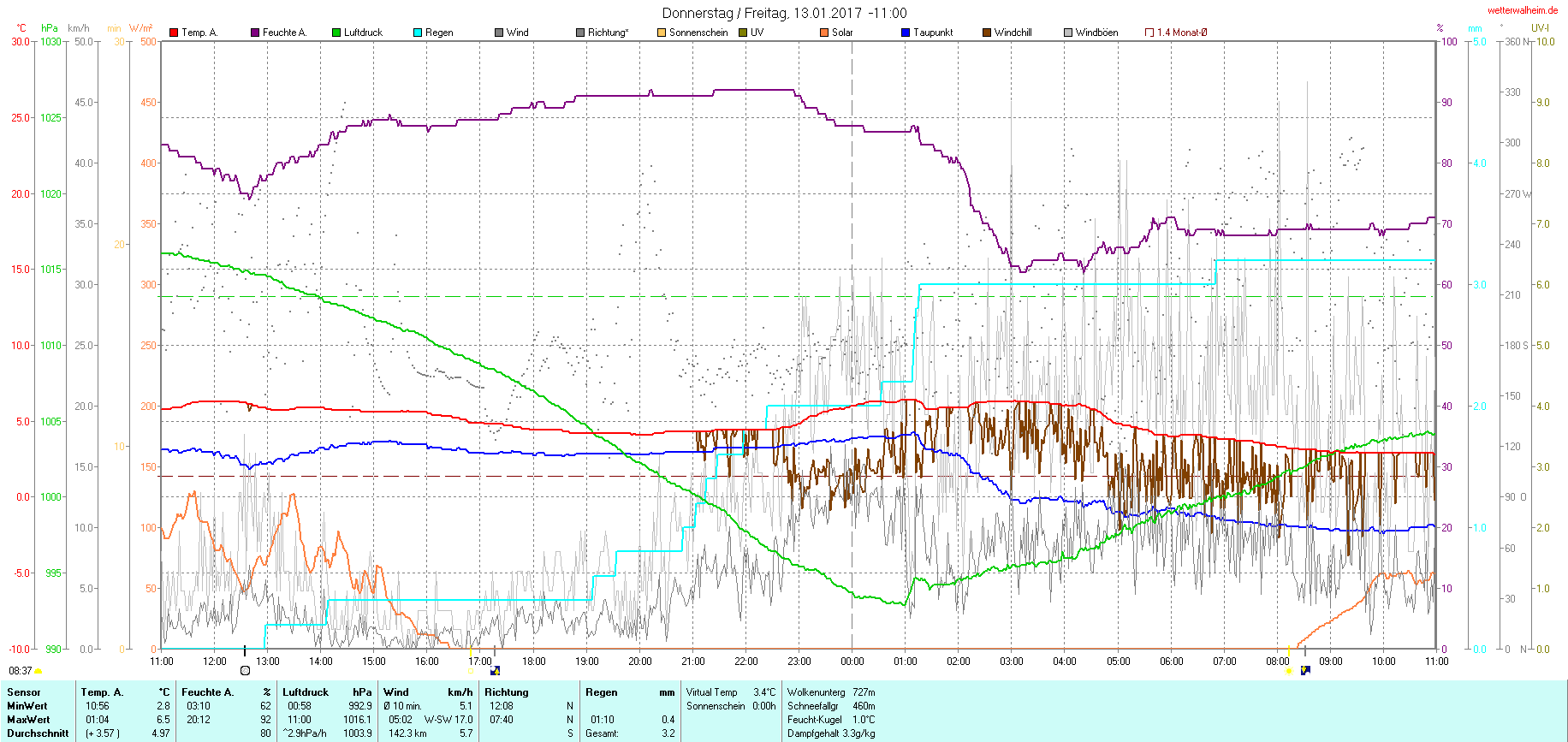
Task: Open the wetterwalheim.de link
Action: (x=1523, y=10)
